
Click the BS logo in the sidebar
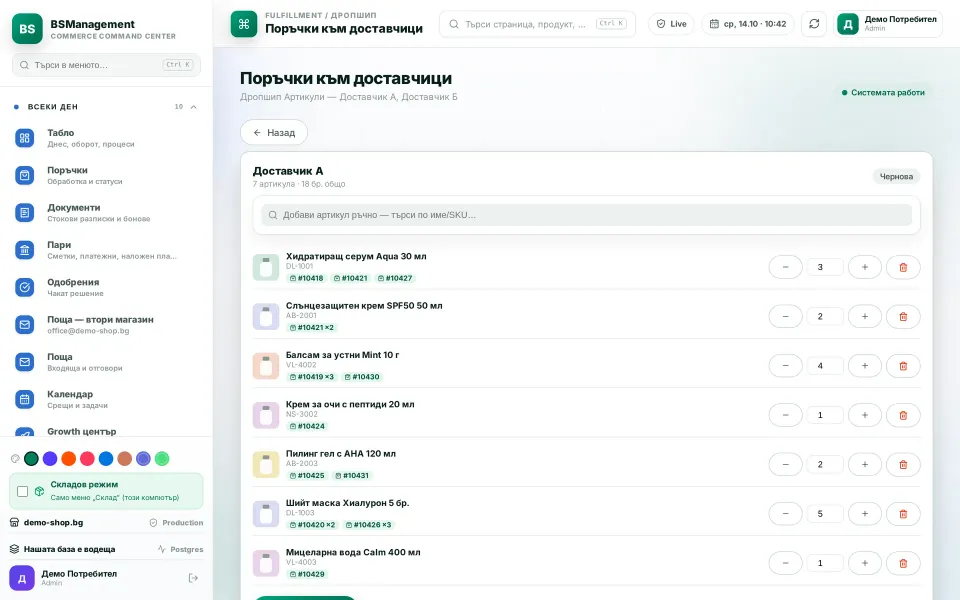click(27, 29)
